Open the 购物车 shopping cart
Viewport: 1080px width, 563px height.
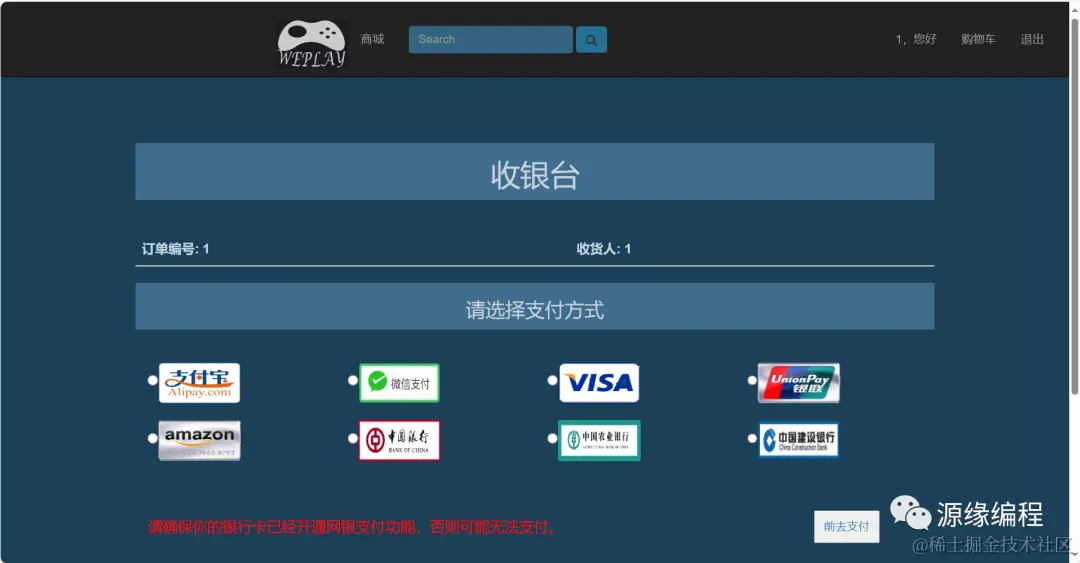[x=978, y=39]
